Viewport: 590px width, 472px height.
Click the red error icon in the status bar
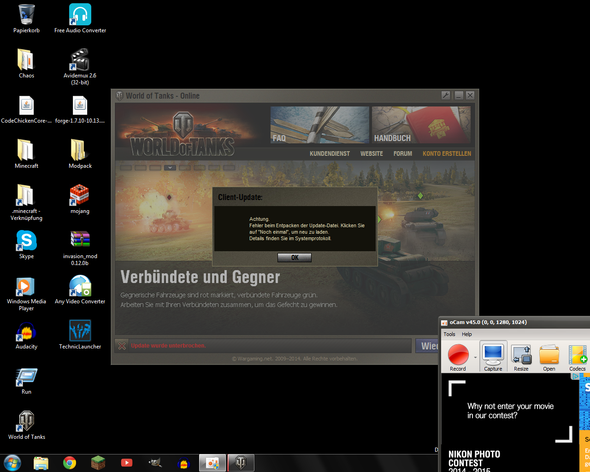(122, 346)
